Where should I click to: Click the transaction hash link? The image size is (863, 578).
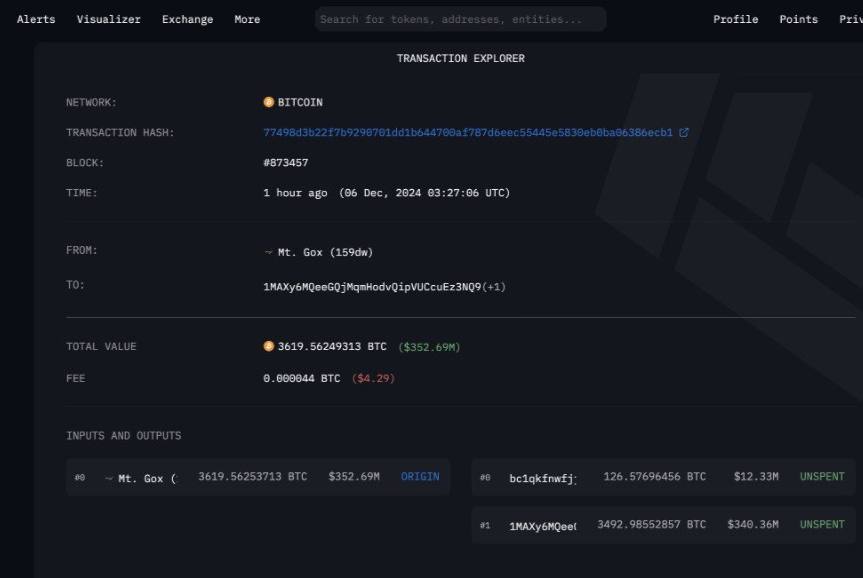468,133
